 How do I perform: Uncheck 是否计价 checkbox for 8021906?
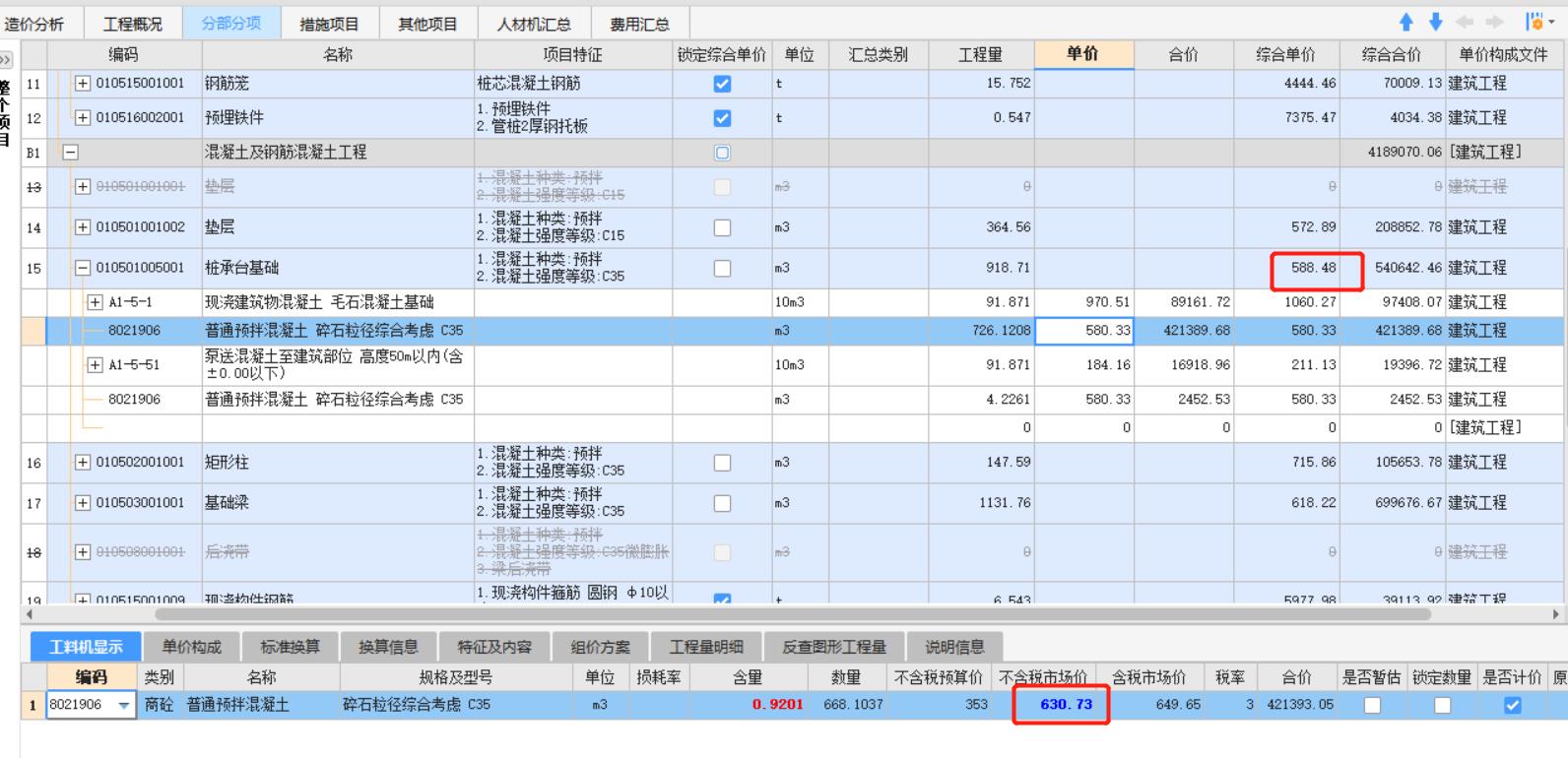pyautogui.click(x=1513, y=705)
